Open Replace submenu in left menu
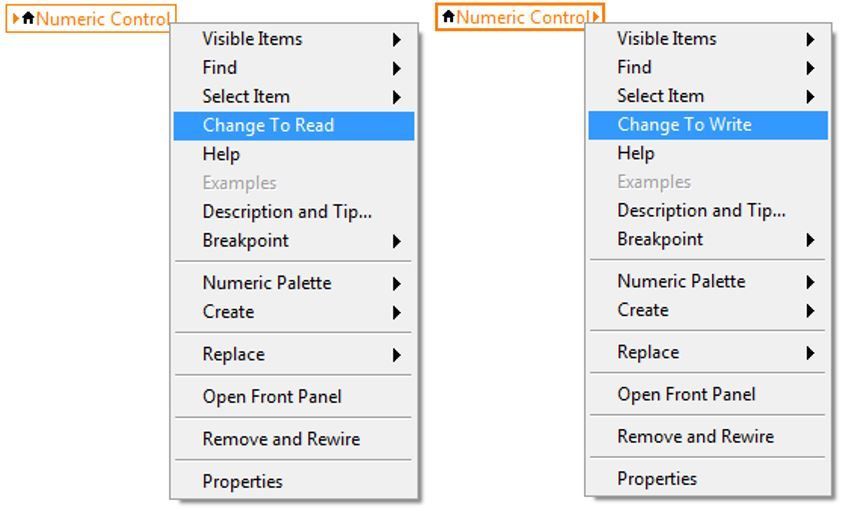 coord(294,354)
